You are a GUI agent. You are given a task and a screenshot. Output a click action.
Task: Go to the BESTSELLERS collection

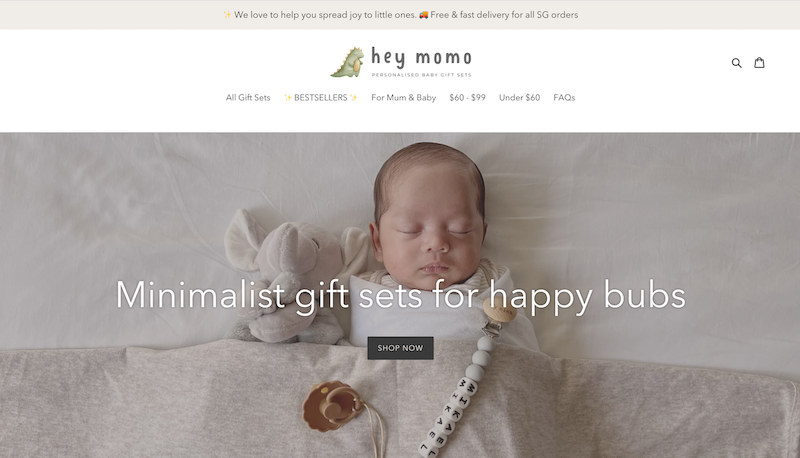(320, 97)
